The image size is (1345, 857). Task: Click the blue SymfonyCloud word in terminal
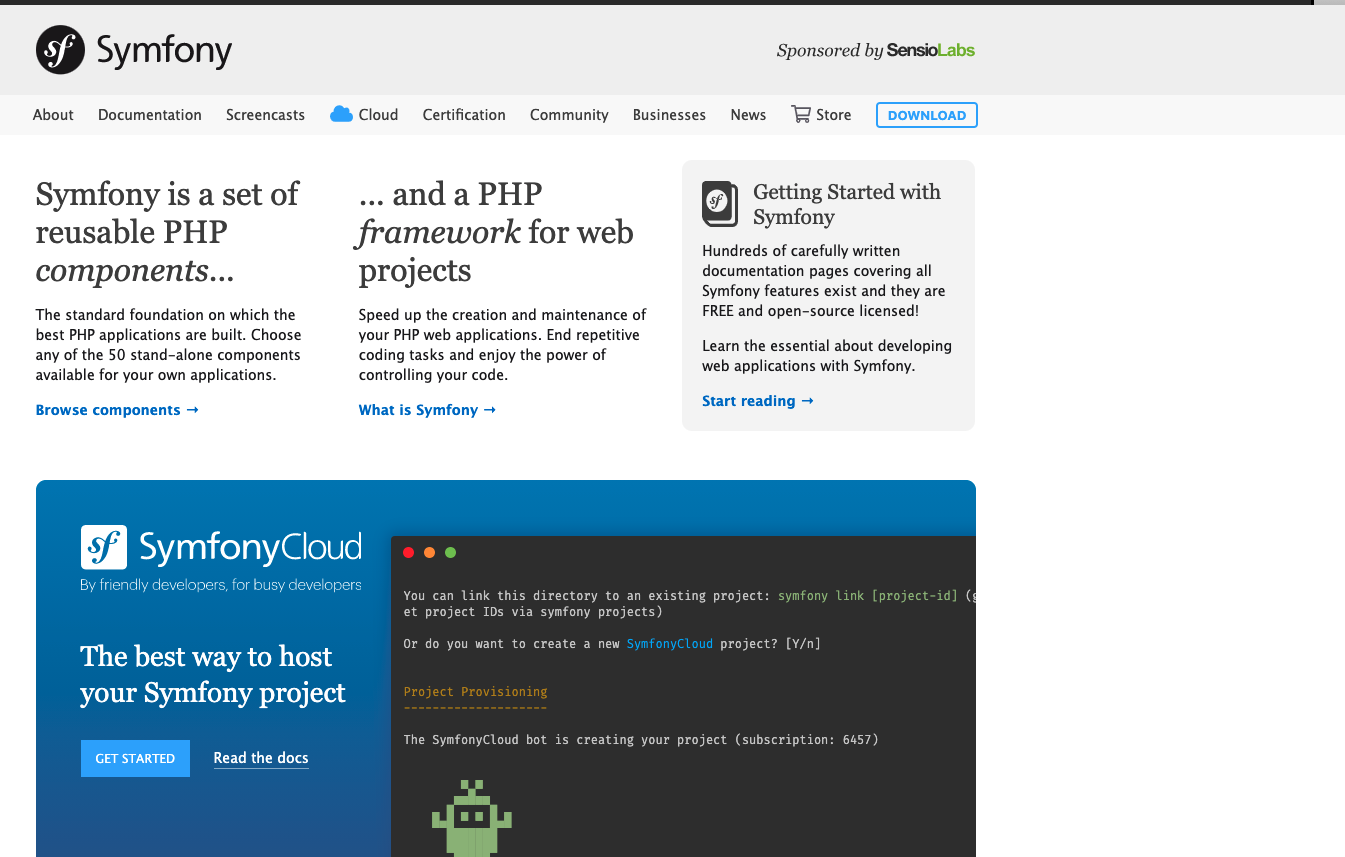[670, 644]
